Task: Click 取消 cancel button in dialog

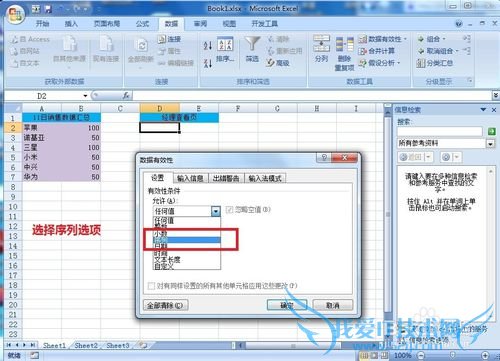Action: click(333, 305)
